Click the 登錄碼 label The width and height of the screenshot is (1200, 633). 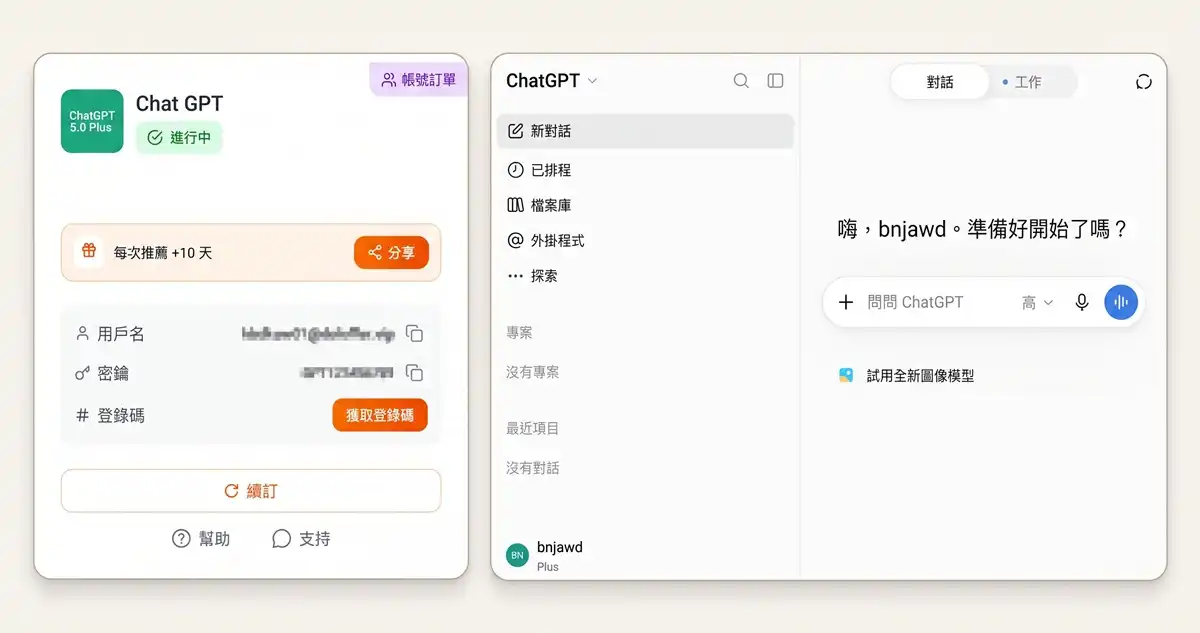(x=121, y=415)
